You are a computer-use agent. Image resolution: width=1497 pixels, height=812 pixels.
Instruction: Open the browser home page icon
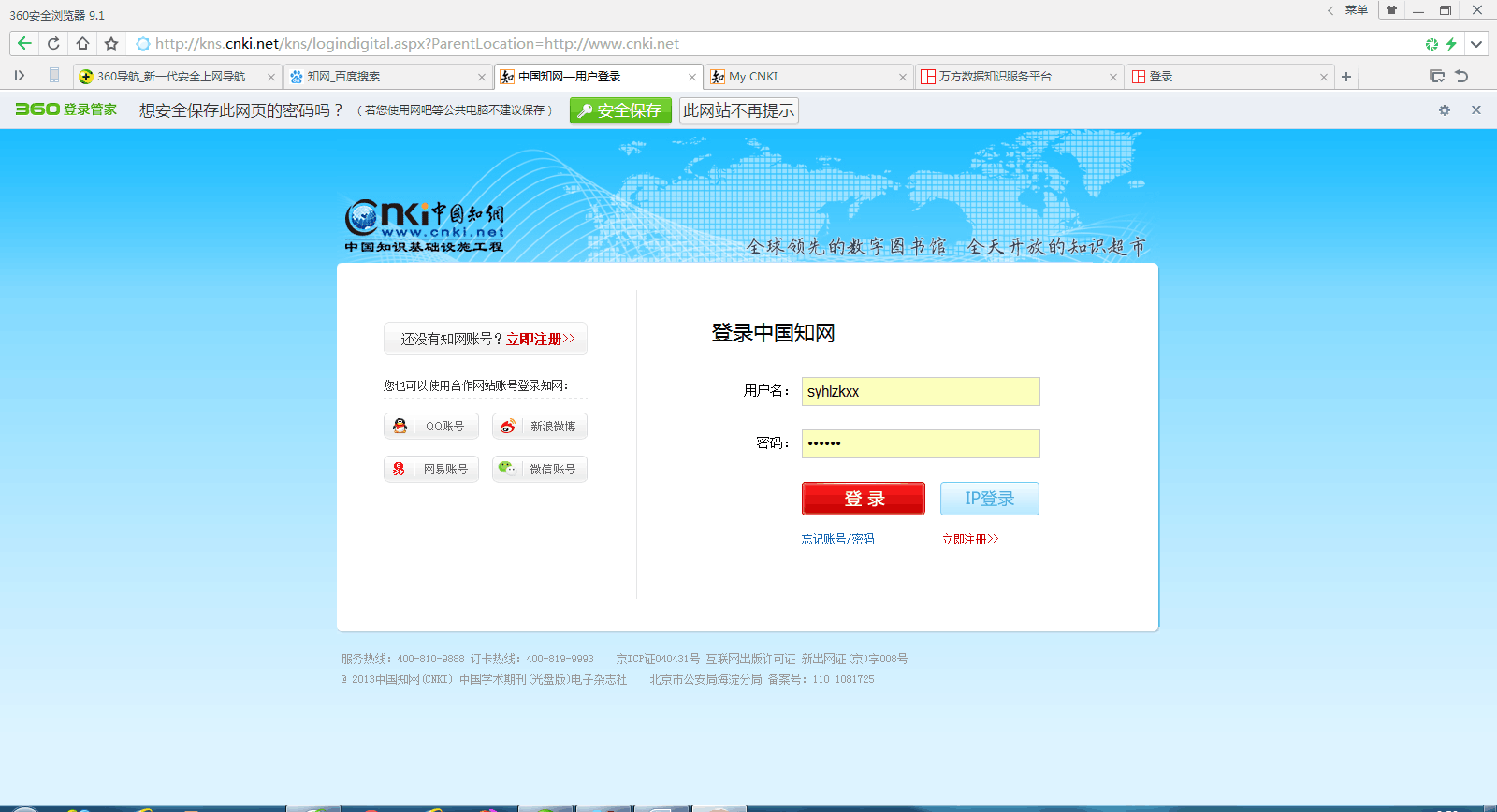click(x=82, y=43)
